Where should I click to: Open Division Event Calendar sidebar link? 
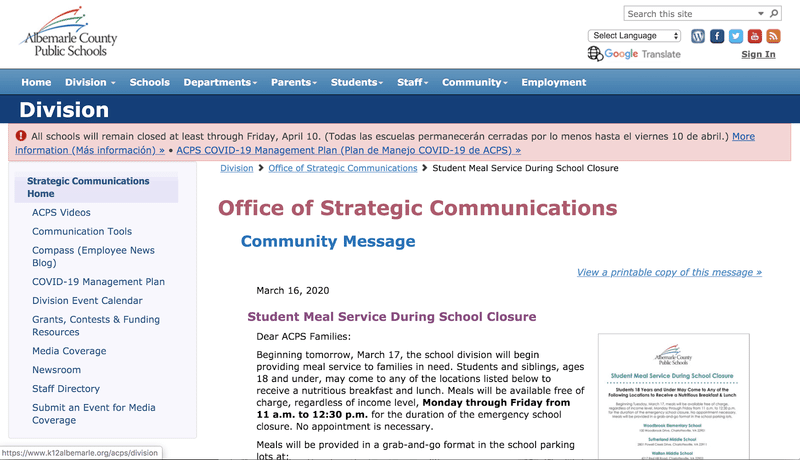tap(87, 300)
